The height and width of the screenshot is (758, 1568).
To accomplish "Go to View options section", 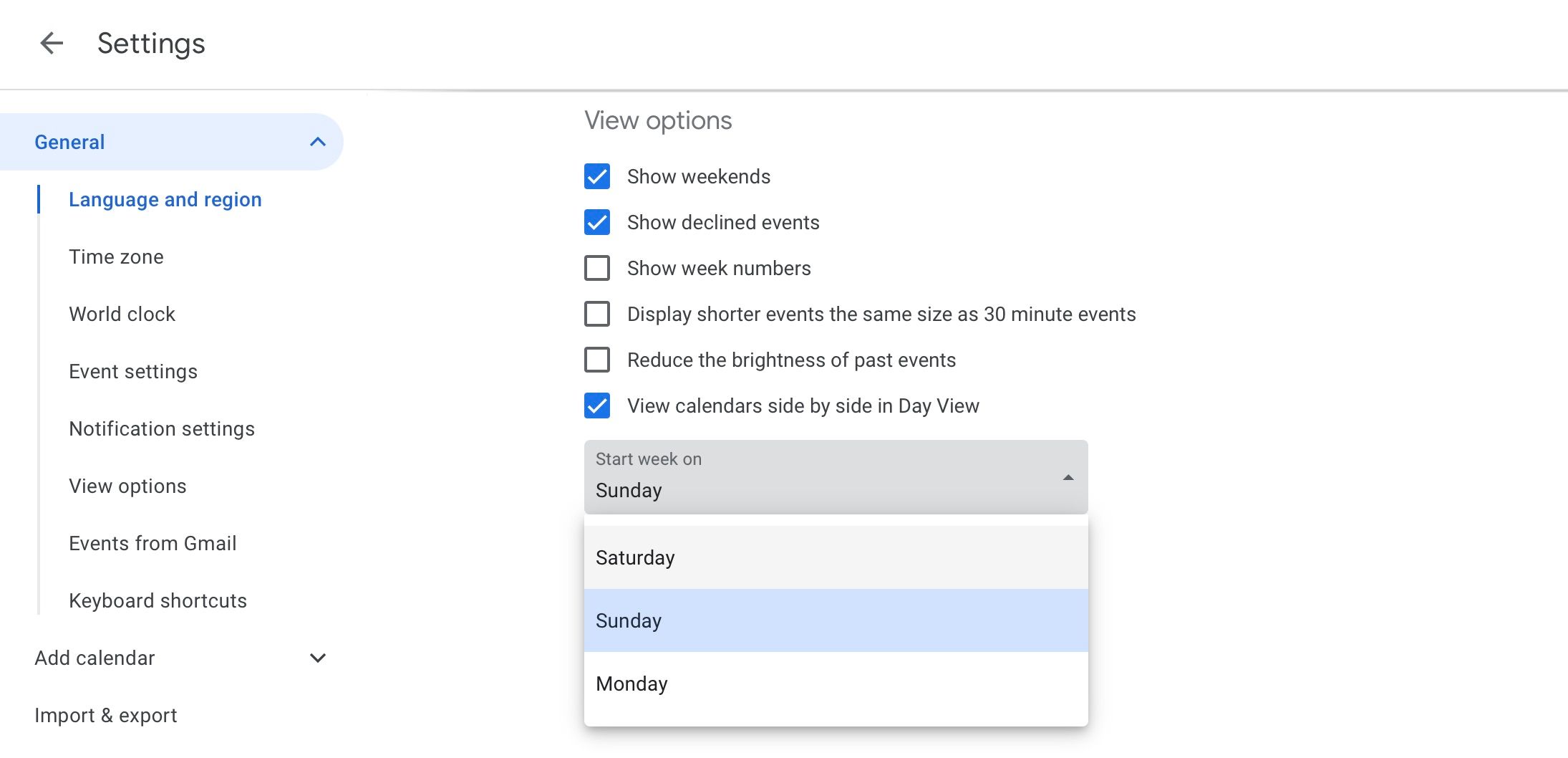I will pyautogui.click(x=127, y=486).
